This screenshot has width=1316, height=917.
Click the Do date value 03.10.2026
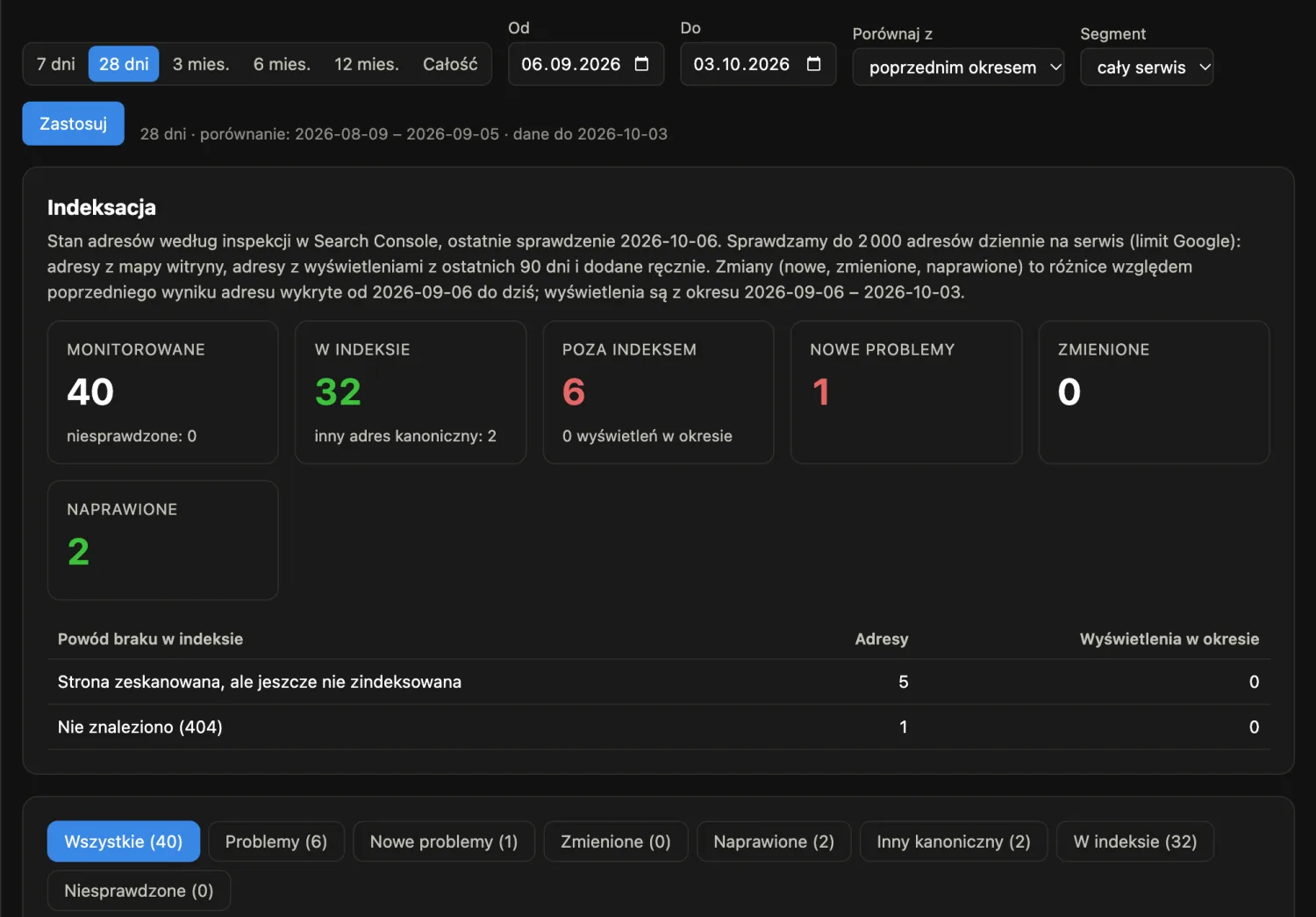point(741,64)
